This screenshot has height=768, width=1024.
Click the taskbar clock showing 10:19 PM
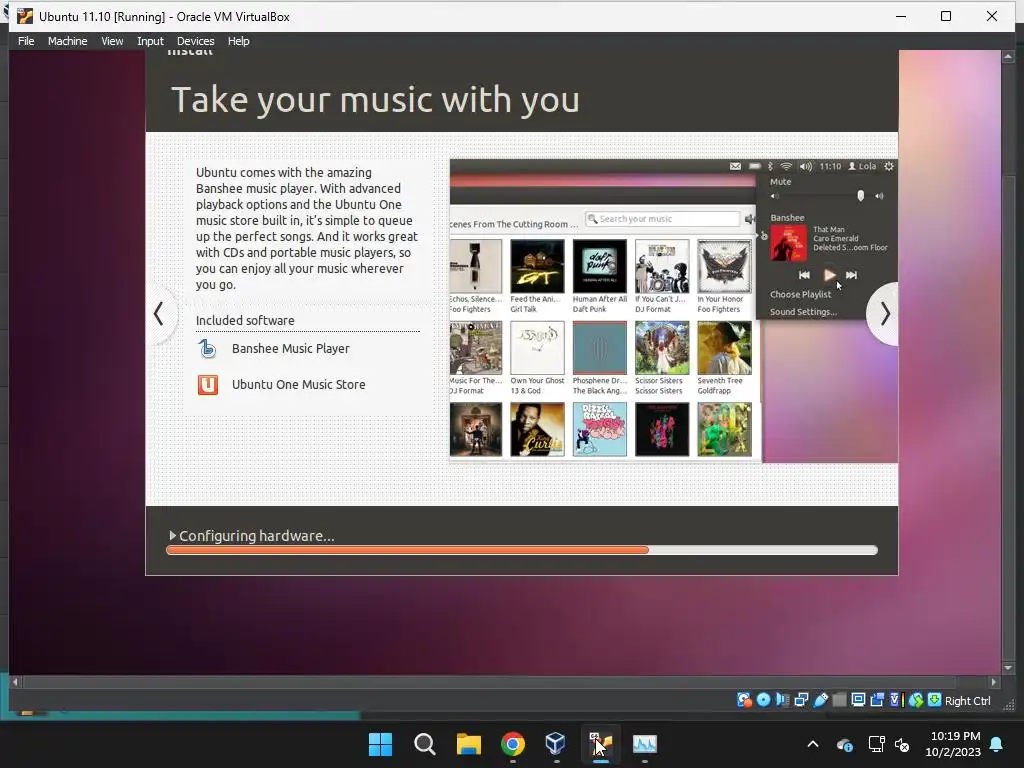[953, 744]
